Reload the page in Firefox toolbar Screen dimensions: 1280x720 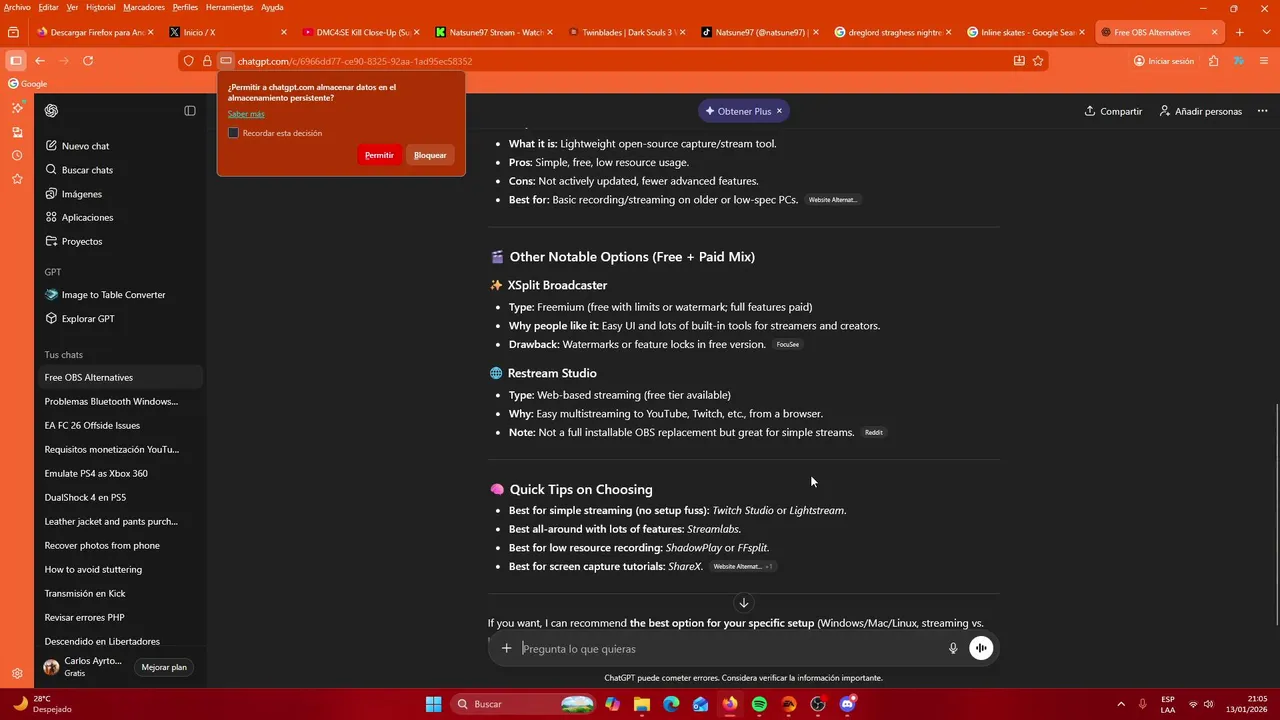pyautogui.click(x=88, y=61)
